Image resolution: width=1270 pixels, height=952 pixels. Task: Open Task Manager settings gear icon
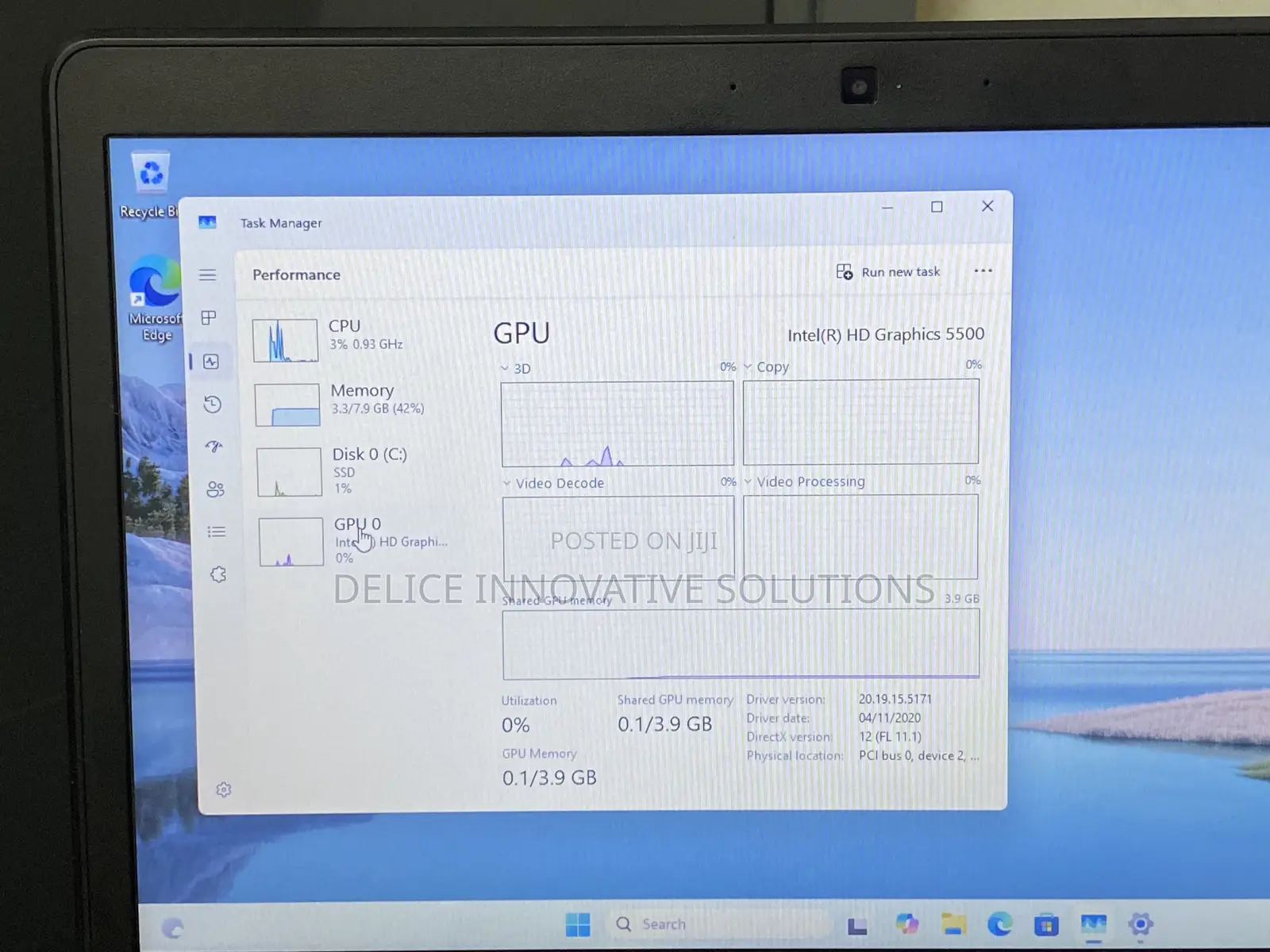tap(224, 789)
